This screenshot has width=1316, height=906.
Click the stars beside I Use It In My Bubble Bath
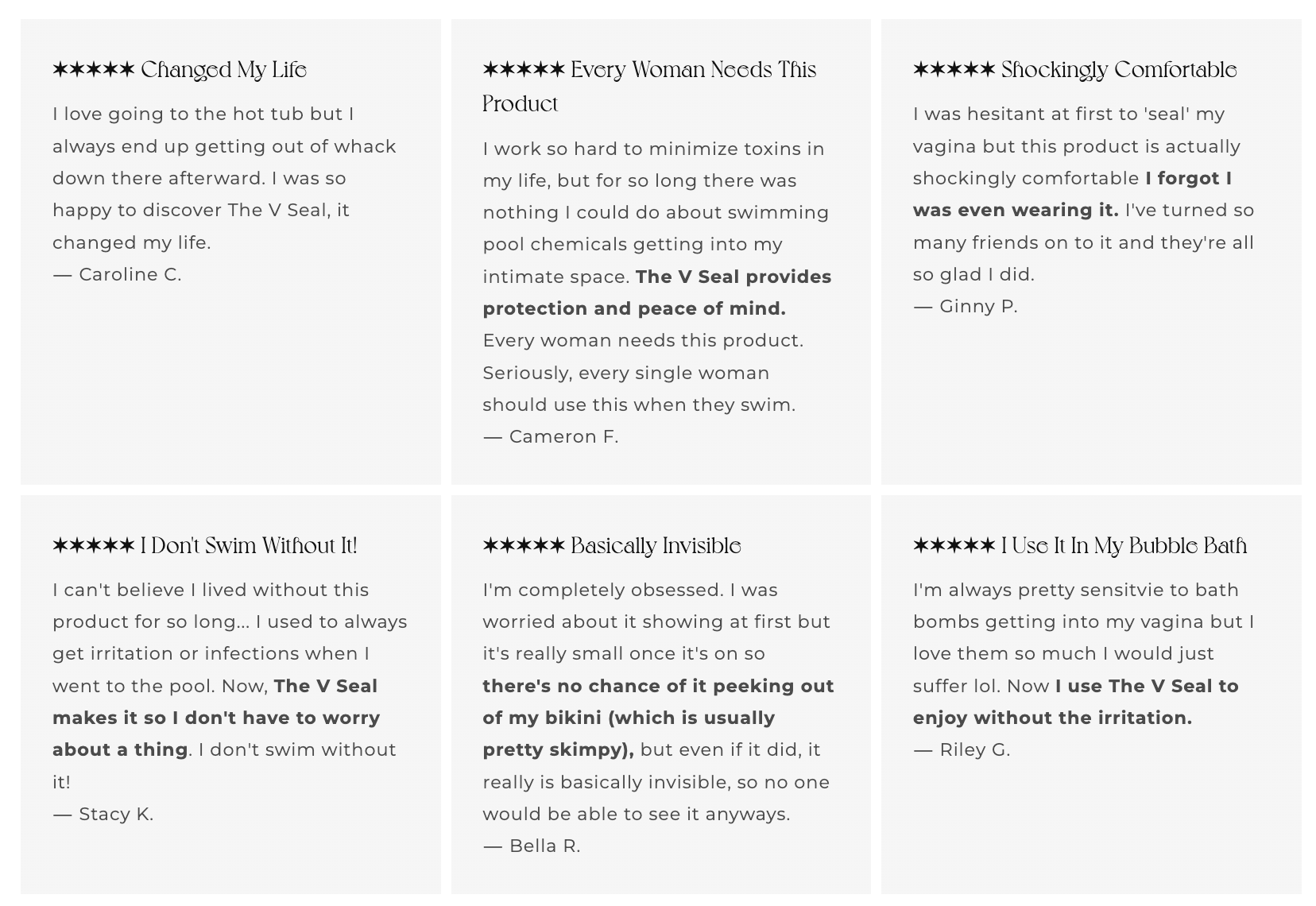(953, 546)
